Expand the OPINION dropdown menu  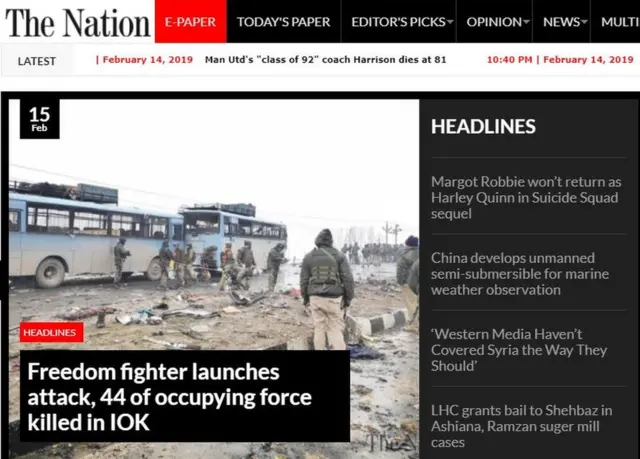coord(498,22)
